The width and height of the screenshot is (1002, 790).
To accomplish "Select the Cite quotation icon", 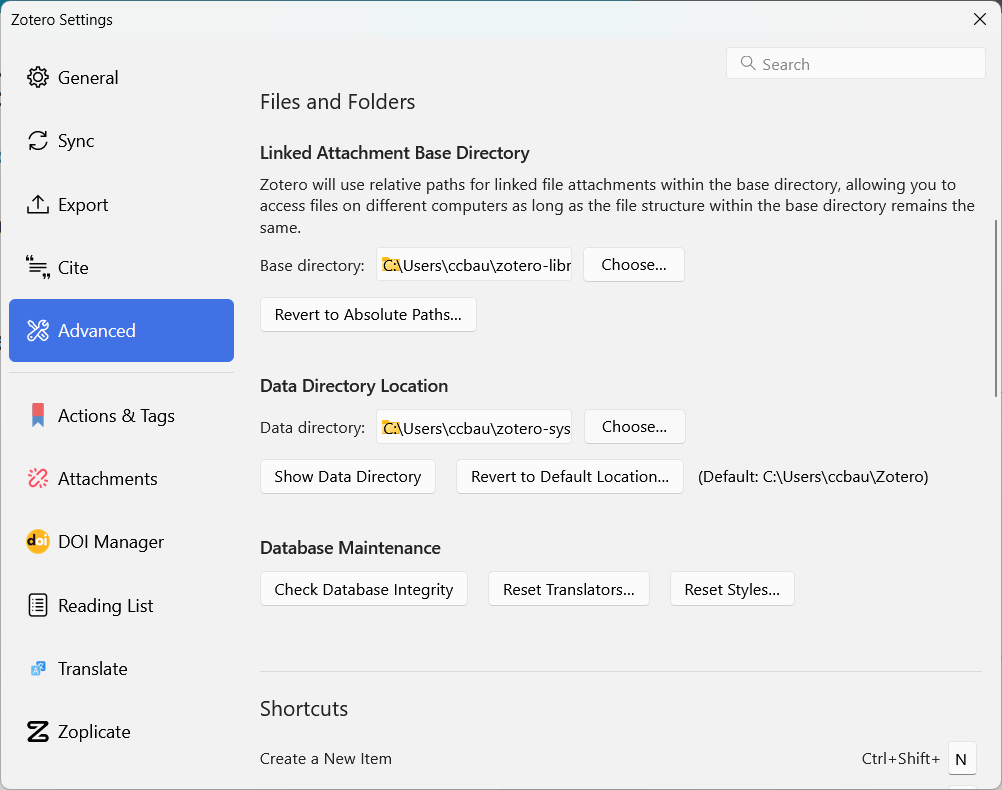I will point(38,268).
